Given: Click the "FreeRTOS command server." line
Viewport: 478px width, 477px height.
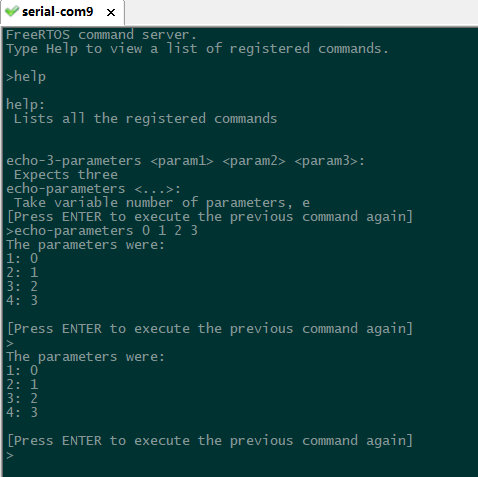Looking at the screenshot, I should [101, 35].
